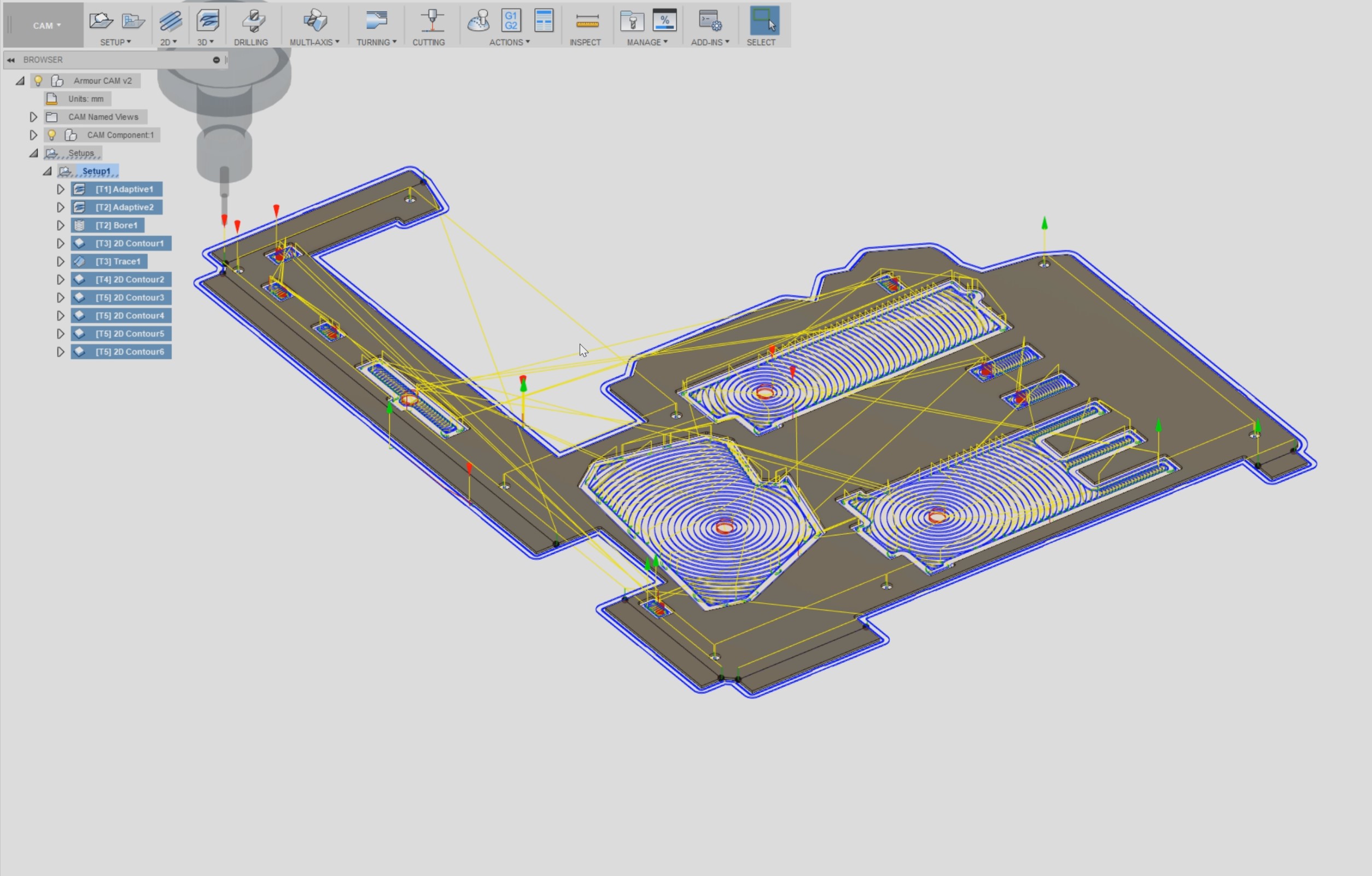Screen dimensions: 1372x876
Task: Click the G1 G2 Post Process icon
Action: 511,21
